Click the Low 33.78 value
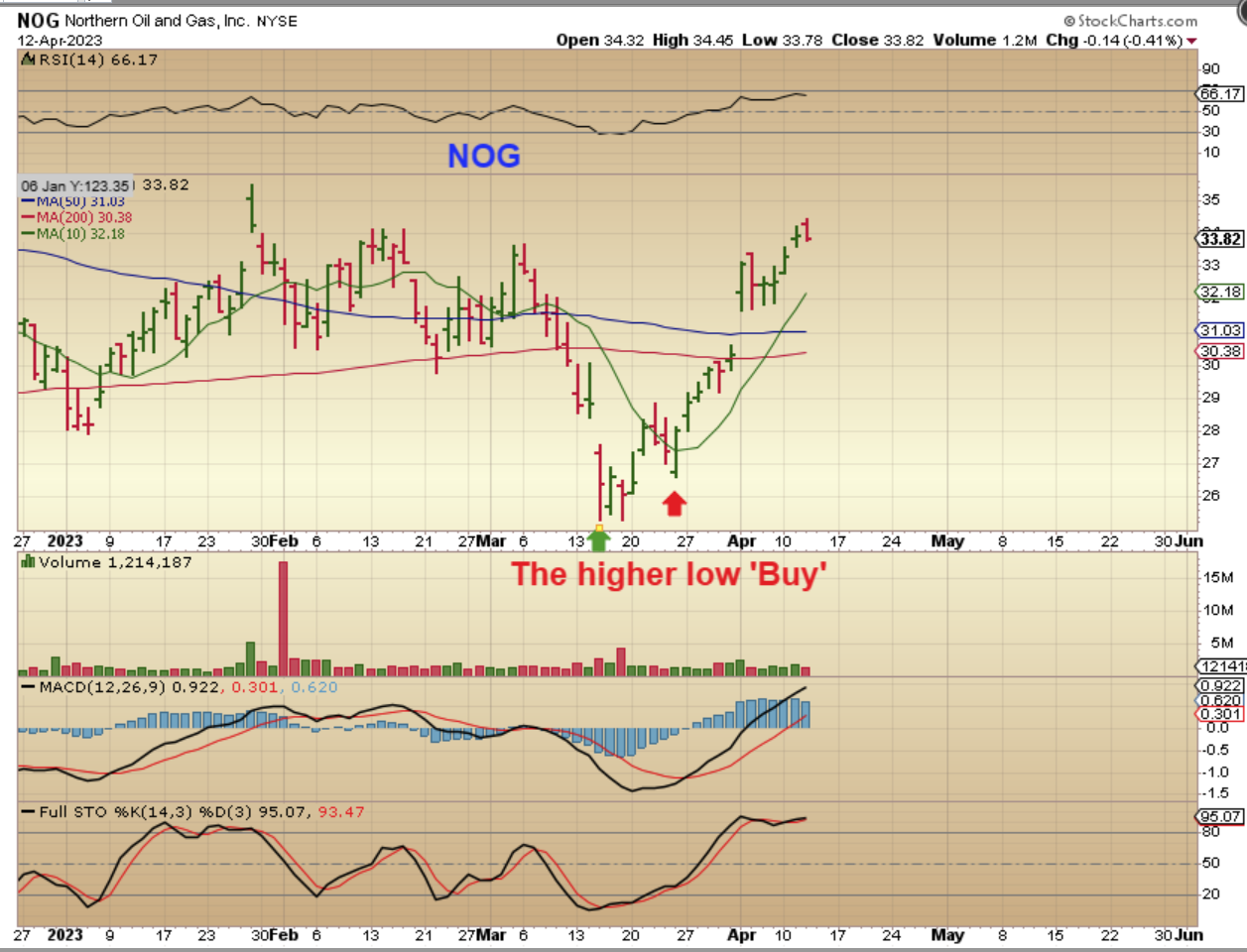Screen dimensions: 1247x952 pos(783,41)
